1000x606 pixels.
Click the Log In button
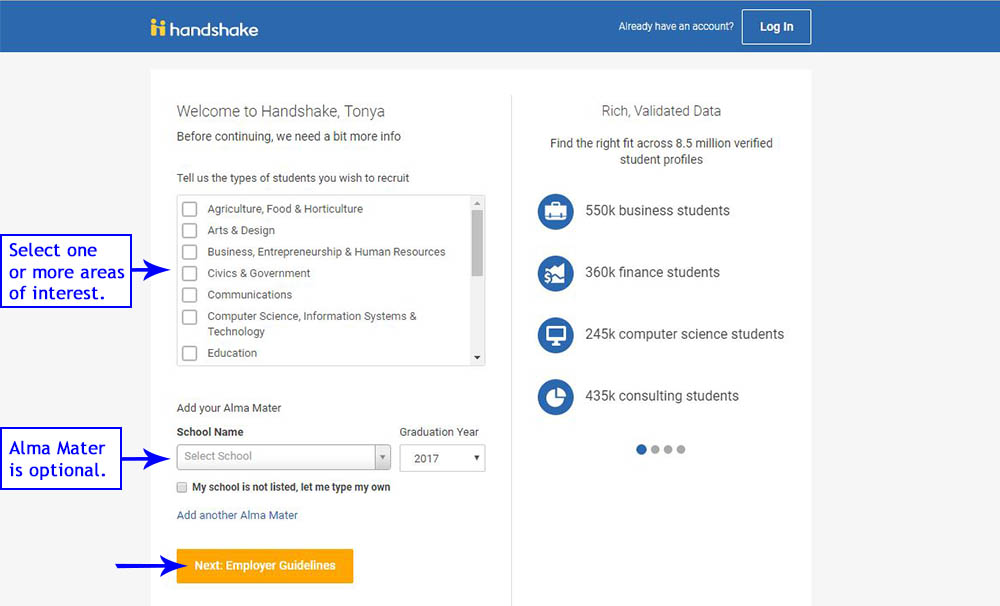[x=776, y=27]
